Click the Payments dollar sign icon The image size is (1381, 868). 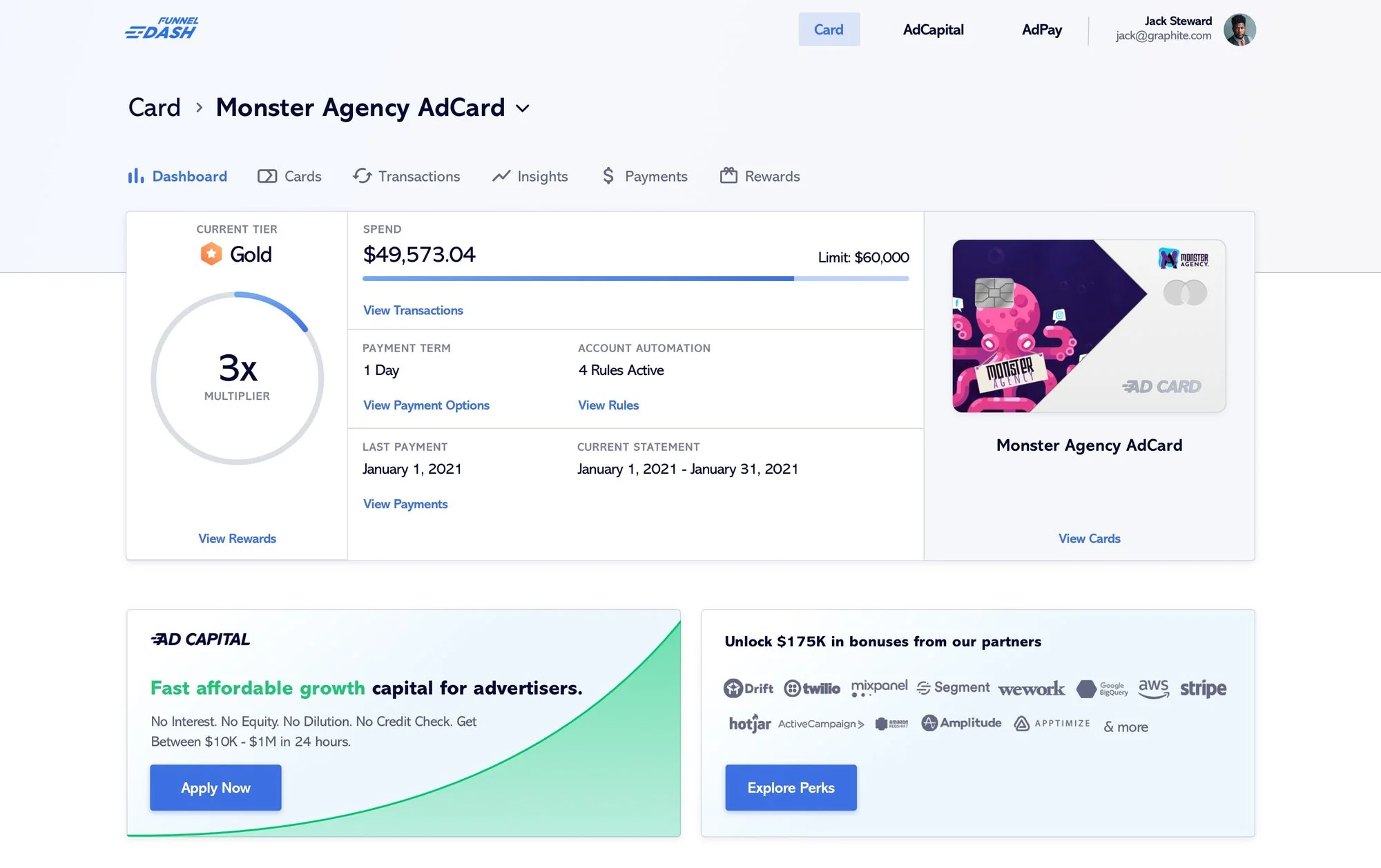(x=608, y=176)
